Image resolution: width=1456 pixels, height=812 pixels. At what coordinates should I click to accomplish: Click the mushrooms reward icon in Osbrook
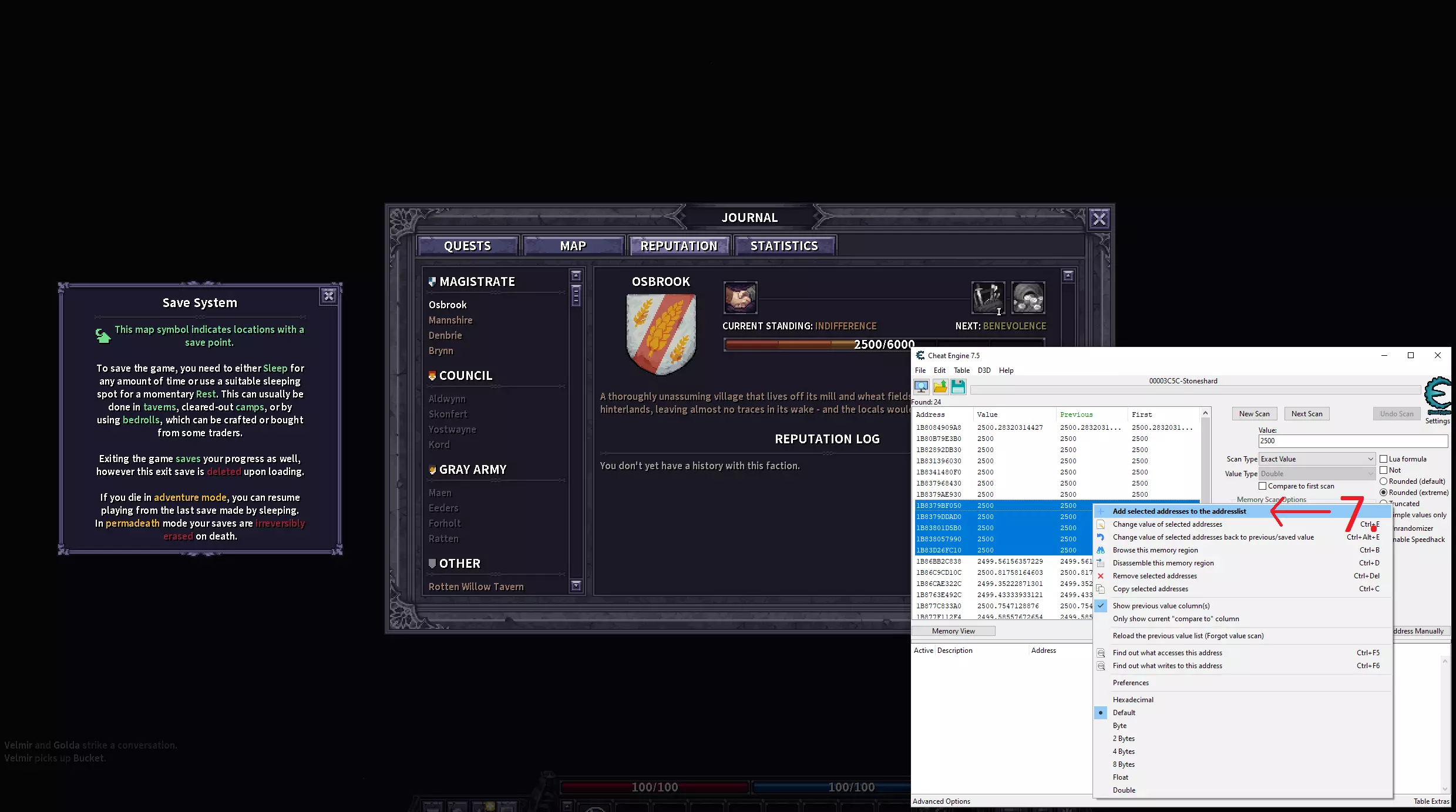[x=1028, y=298]
